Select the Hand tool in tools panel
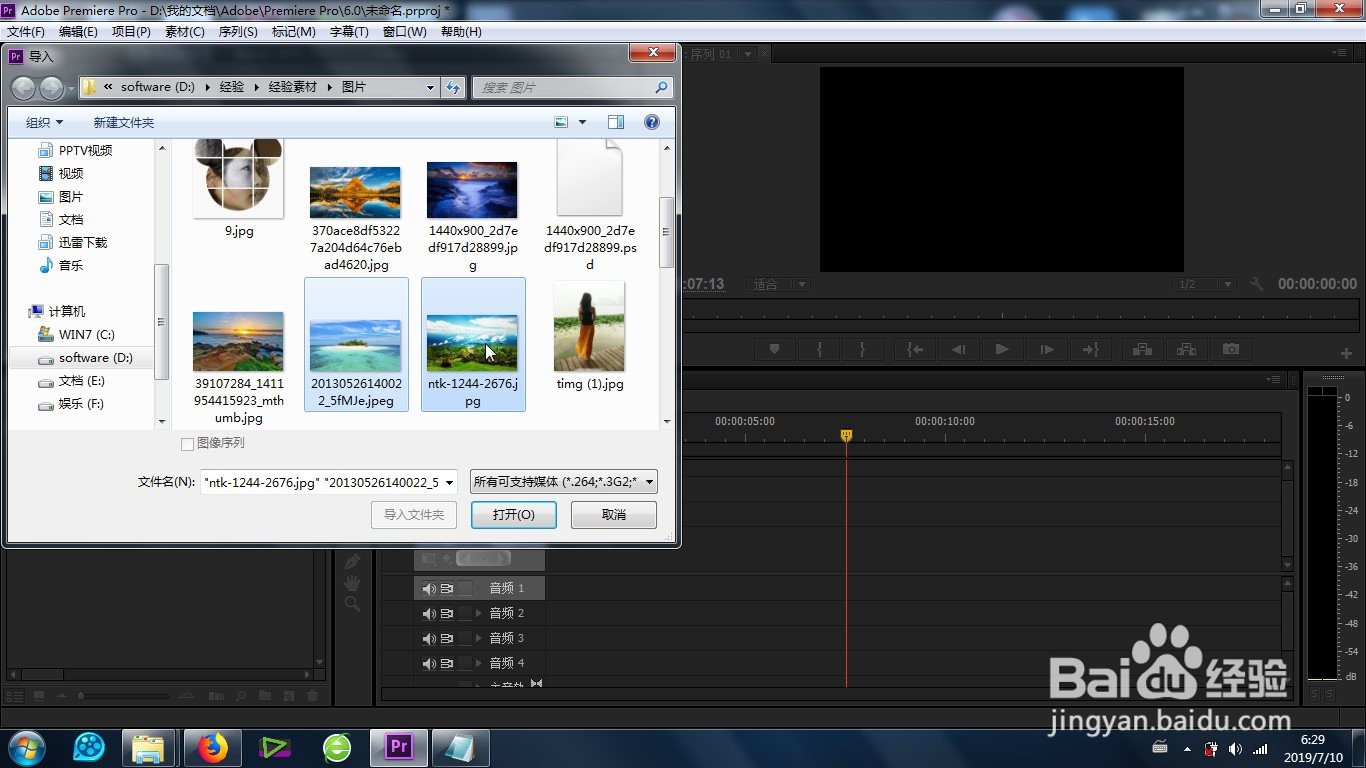 [352, 583]
